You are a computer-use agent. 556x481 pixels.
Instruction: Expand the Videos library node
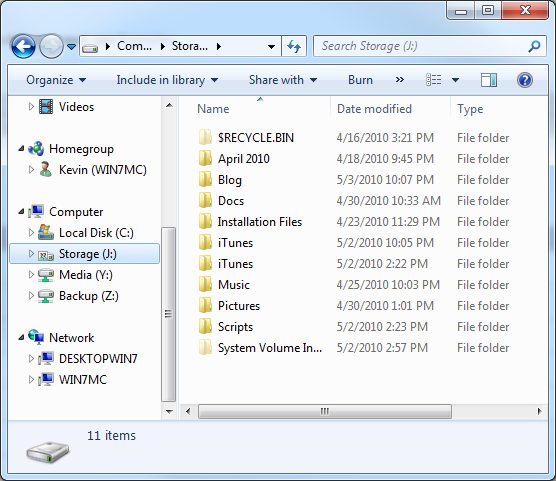[x=31, y=106]
